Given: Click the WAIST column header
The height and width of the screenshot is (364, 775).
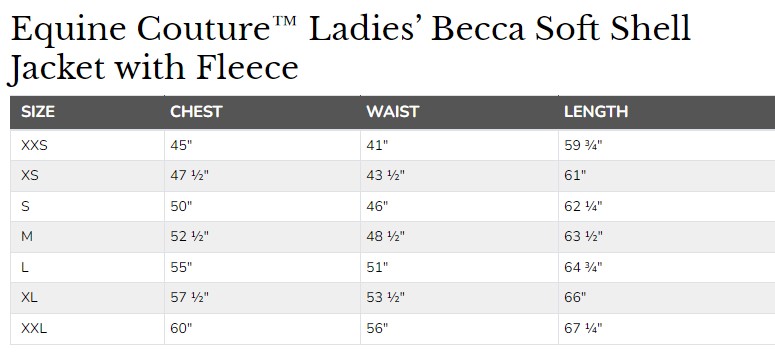Looking at the screenshot, I should 392,112.
